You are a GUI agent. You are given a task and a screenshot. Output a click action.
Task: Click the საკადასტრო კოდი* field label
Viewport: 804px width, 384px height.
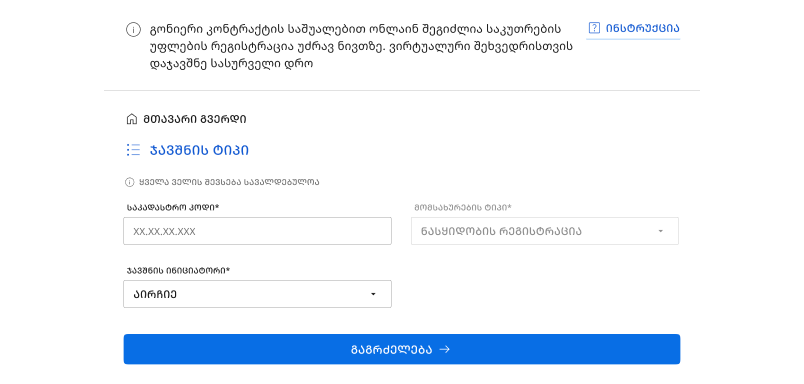(x=173, y=208)
